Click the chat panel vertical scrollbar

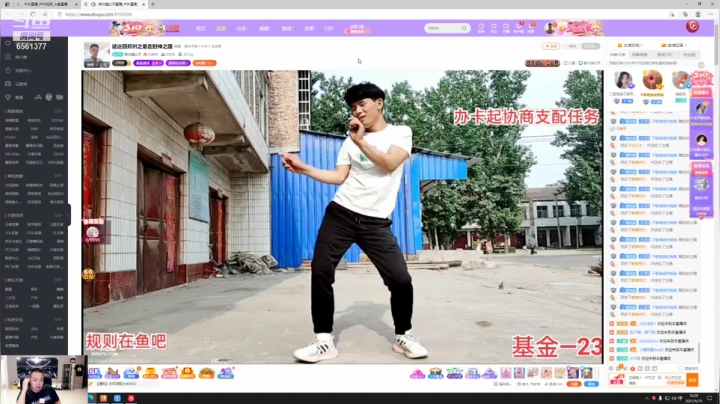(x=699, y=352)
